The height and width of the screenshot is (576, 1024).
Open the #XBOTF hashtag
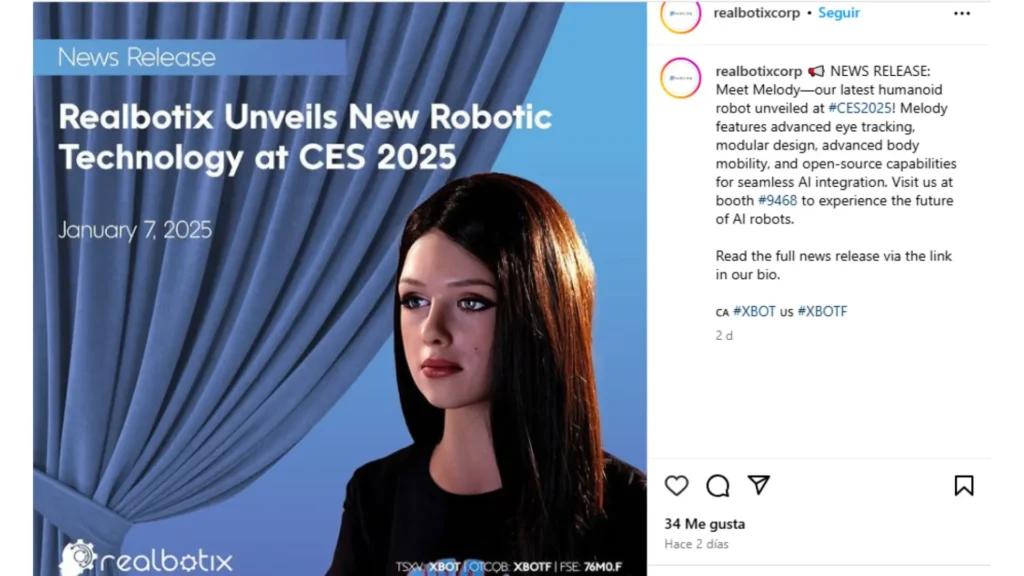(x=822, y=312)
